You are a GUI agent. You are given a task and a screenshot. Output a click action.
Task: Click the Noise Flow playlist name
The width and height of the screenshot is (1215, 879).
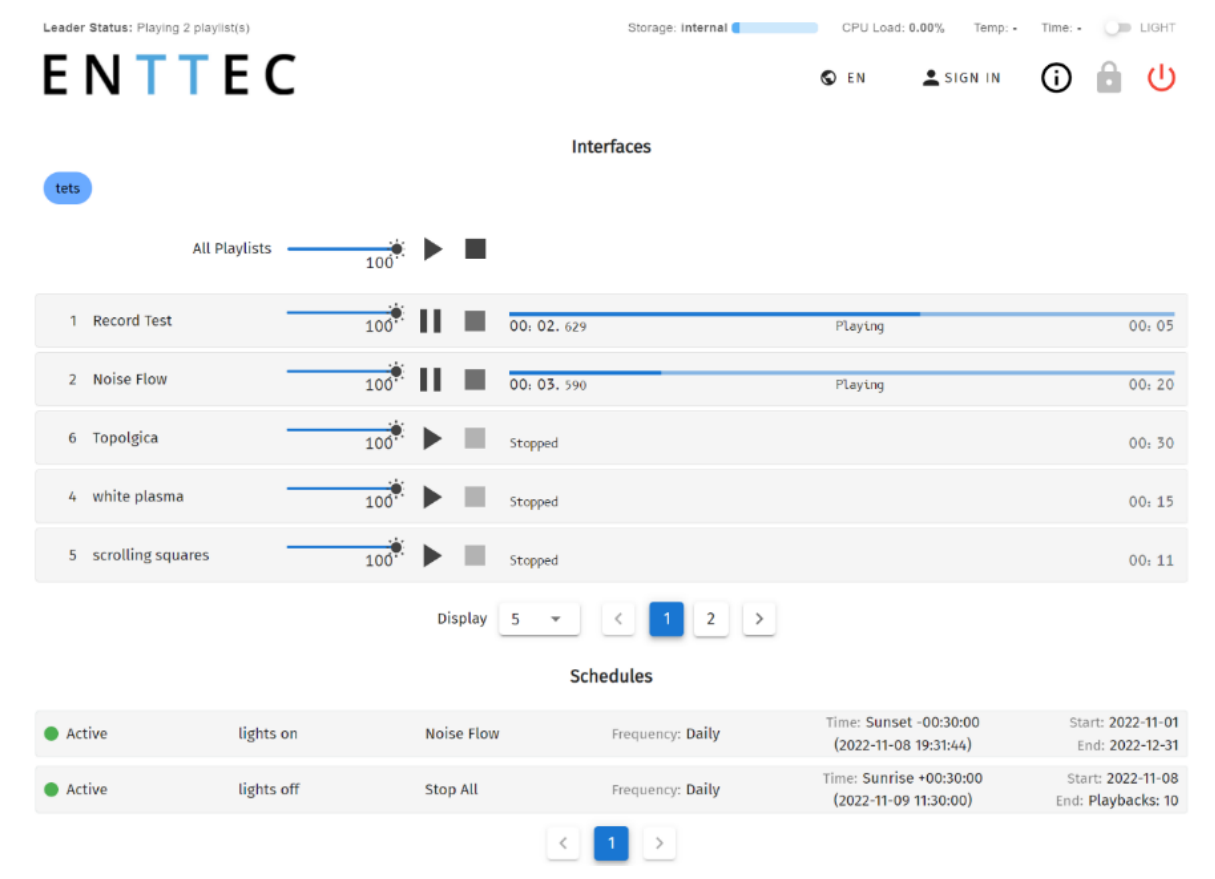pyautogui.click(x=130, y=379)
